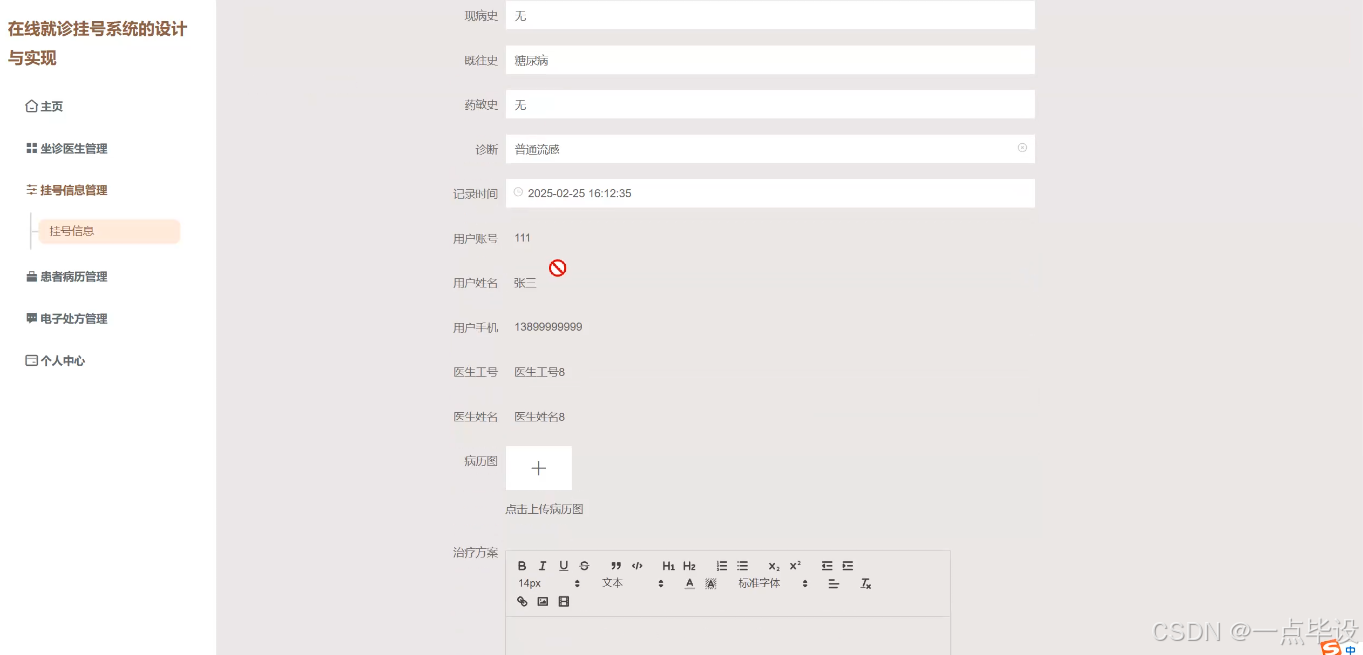Create an ordered numbered list
The width and height of the screenshot is (1363, 655).
pyautogui.click(x=722, y=566)
